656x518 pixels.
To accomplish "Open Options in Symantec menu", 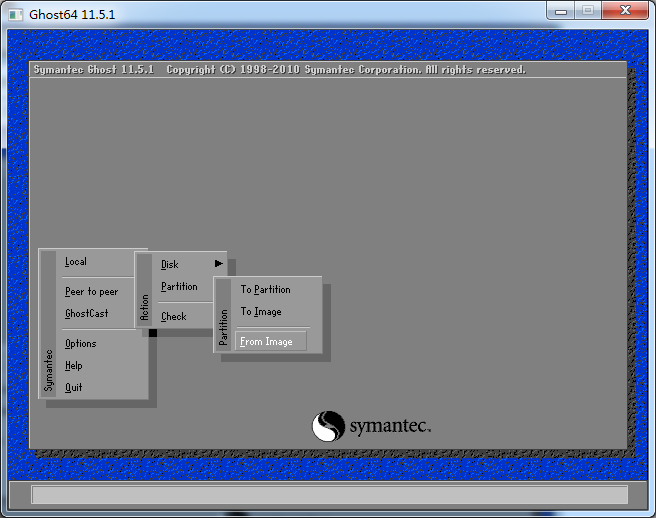I will click(x=80, y=344).
